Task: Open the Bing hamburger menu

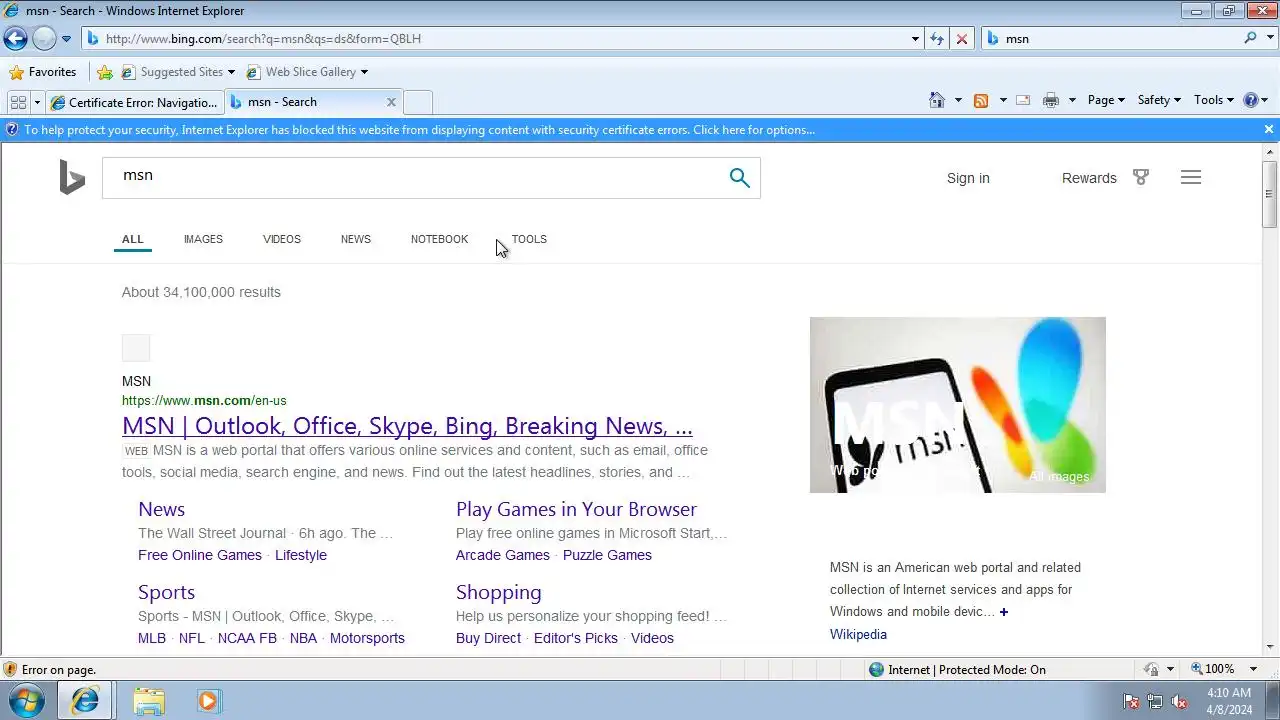Action: click(1190, 177)
